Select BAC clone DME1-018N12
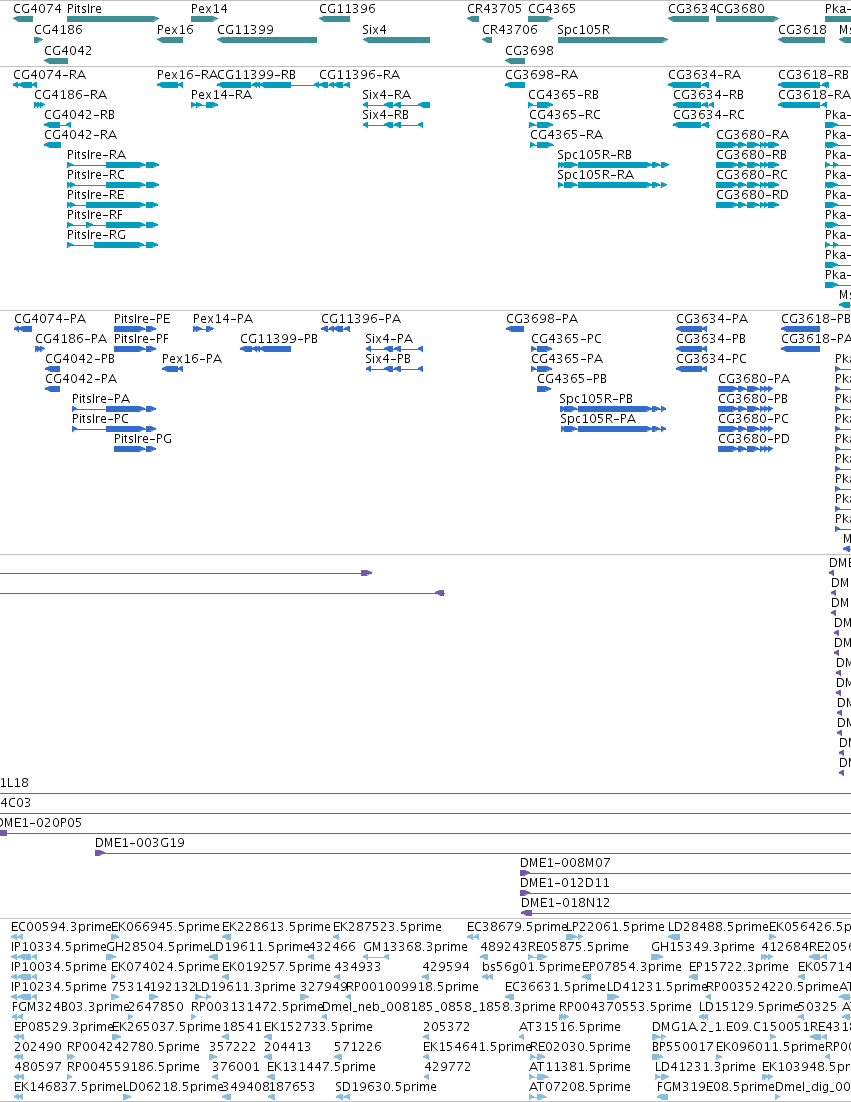This screenshot has height=1102, width=851. (566, 902)
